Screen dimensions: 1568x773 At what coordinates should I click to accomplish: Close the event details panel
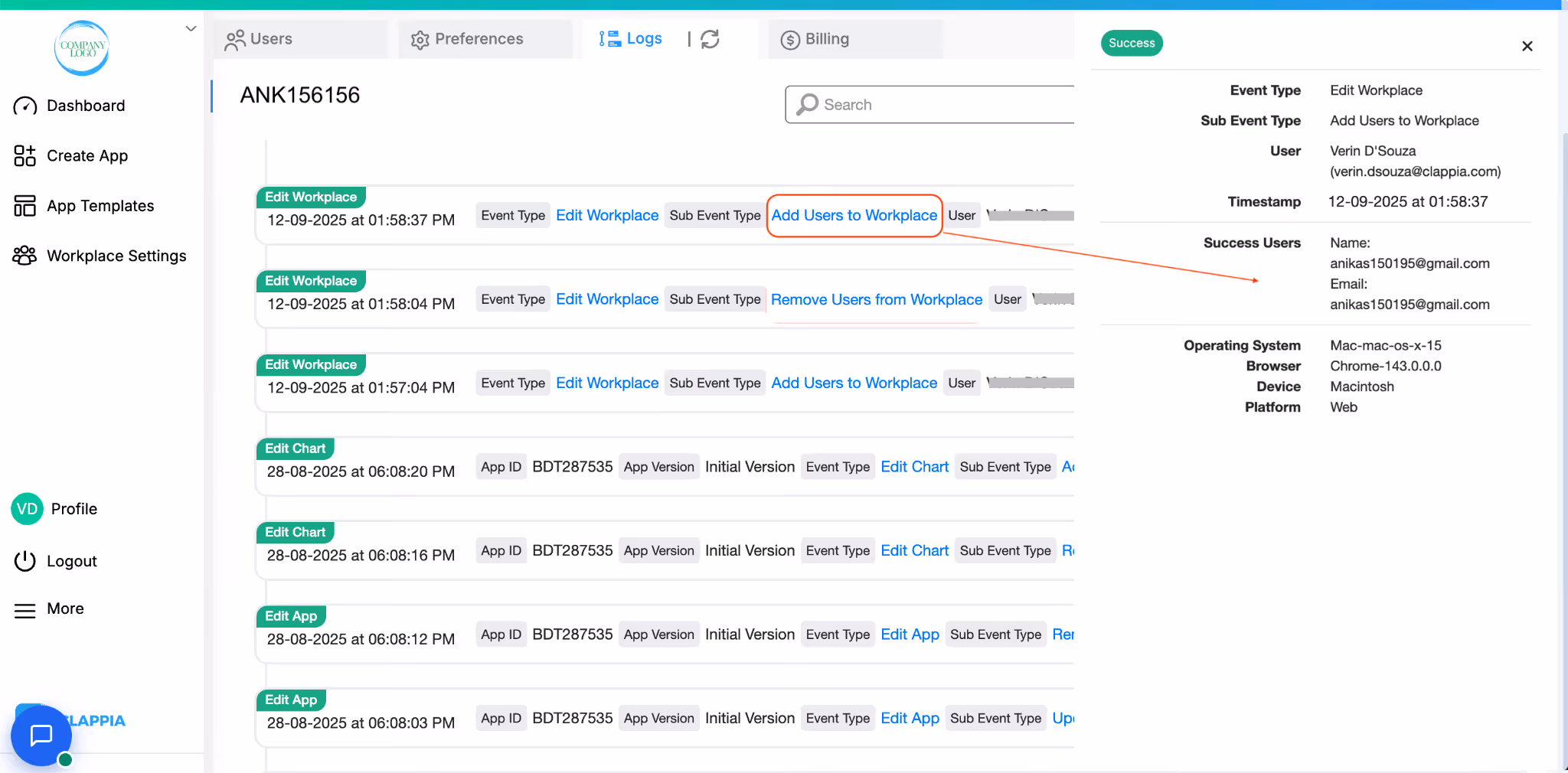[x=1527, y=47]
